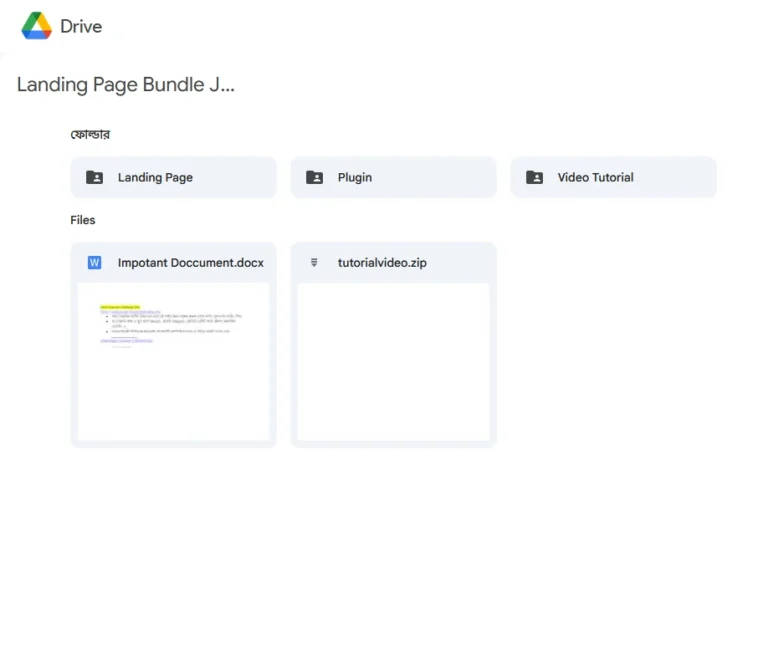768x659 pixels.
Task: Select the Impotant Doccument.docx file name
Action: (190, 263)
